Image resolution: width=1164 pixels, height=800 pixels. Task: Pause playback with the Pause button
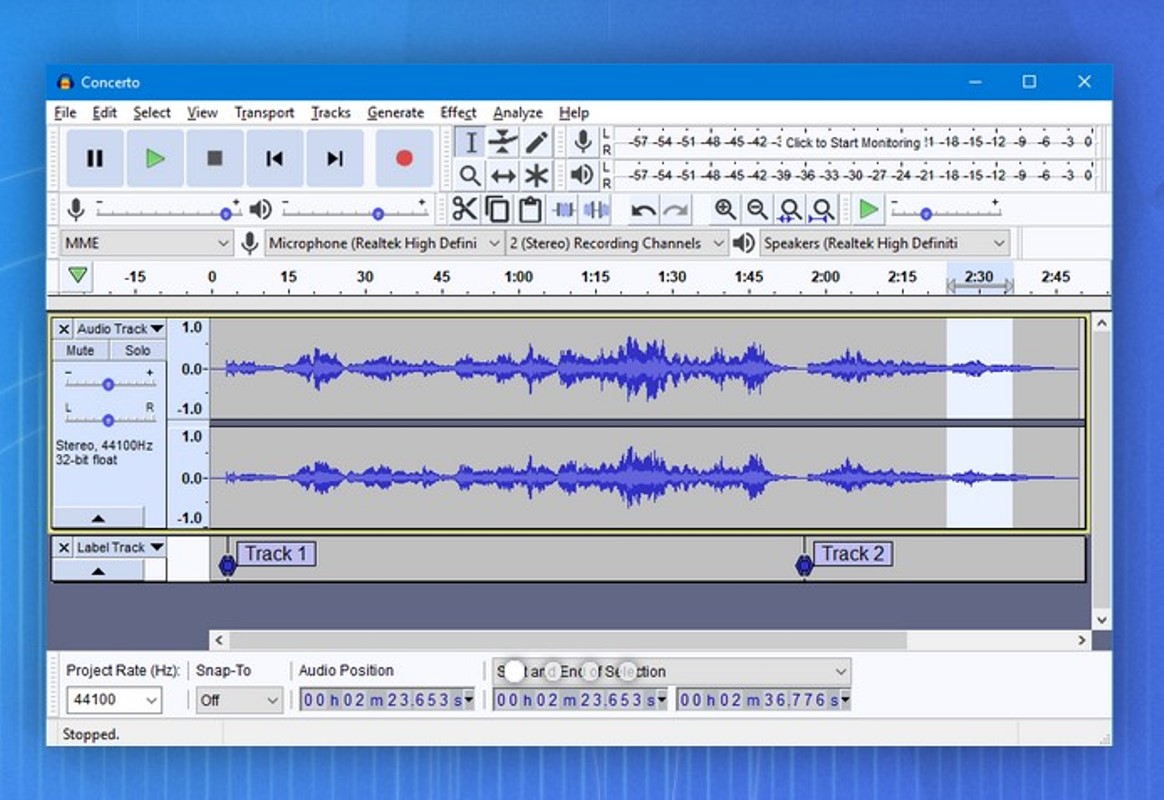point(95,158)
